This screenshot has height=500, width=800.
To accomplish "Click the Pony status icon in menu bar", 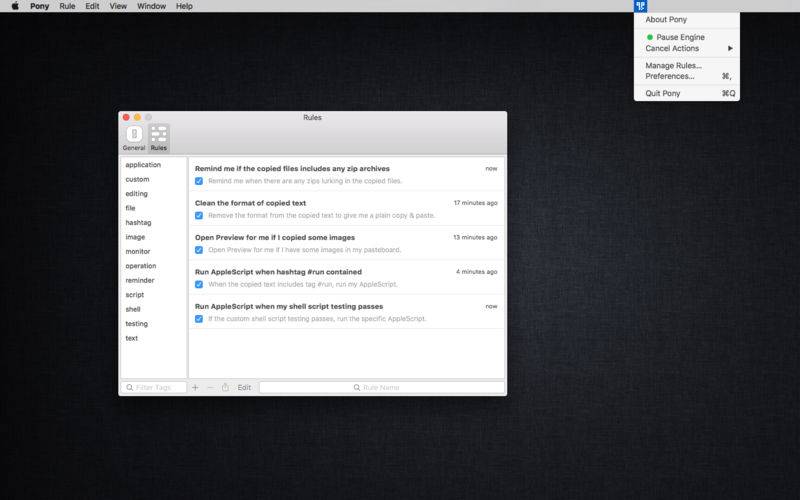I will pos(640,6).
